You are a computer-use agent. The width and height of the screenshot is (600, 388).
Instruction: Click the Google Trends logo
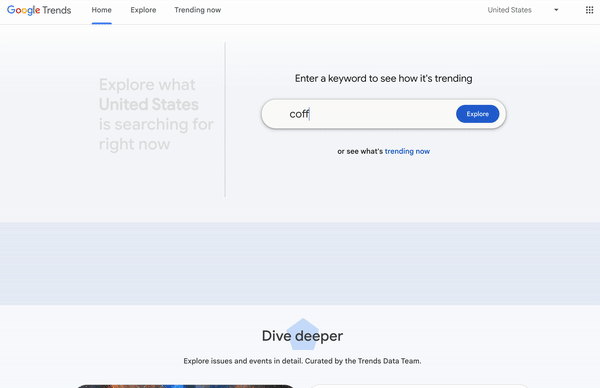pyautogui.click(x=39, y=10)
